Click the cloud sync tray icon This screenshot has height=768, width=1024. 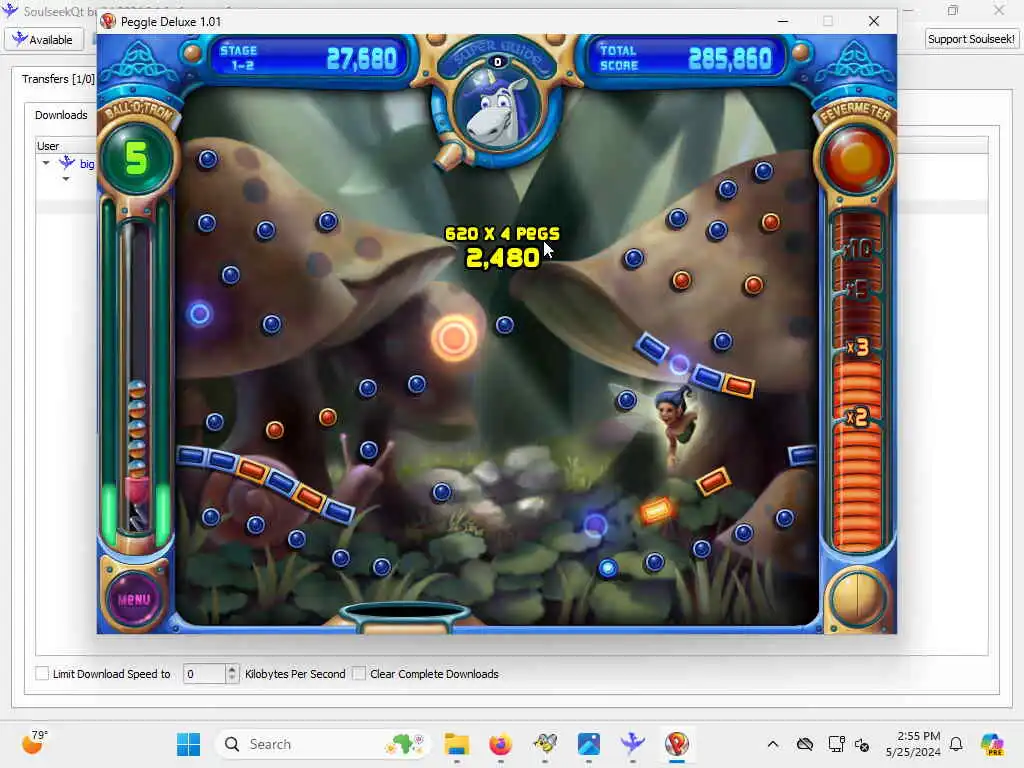(805, 744)
